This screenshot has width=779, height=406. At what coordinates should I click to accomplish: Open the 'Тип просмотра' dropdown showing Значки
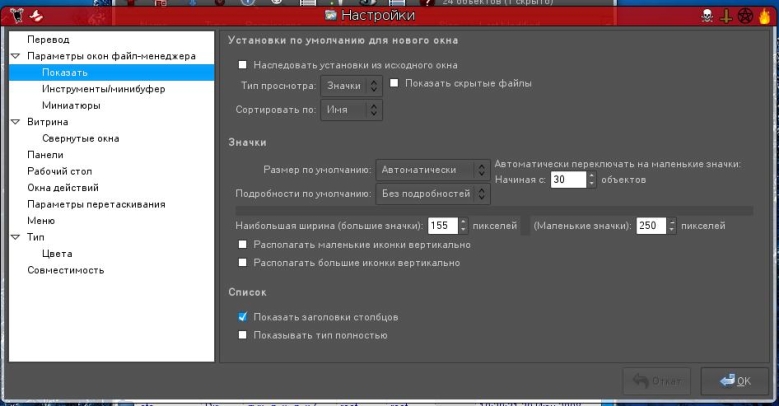(x=351, y=85)
